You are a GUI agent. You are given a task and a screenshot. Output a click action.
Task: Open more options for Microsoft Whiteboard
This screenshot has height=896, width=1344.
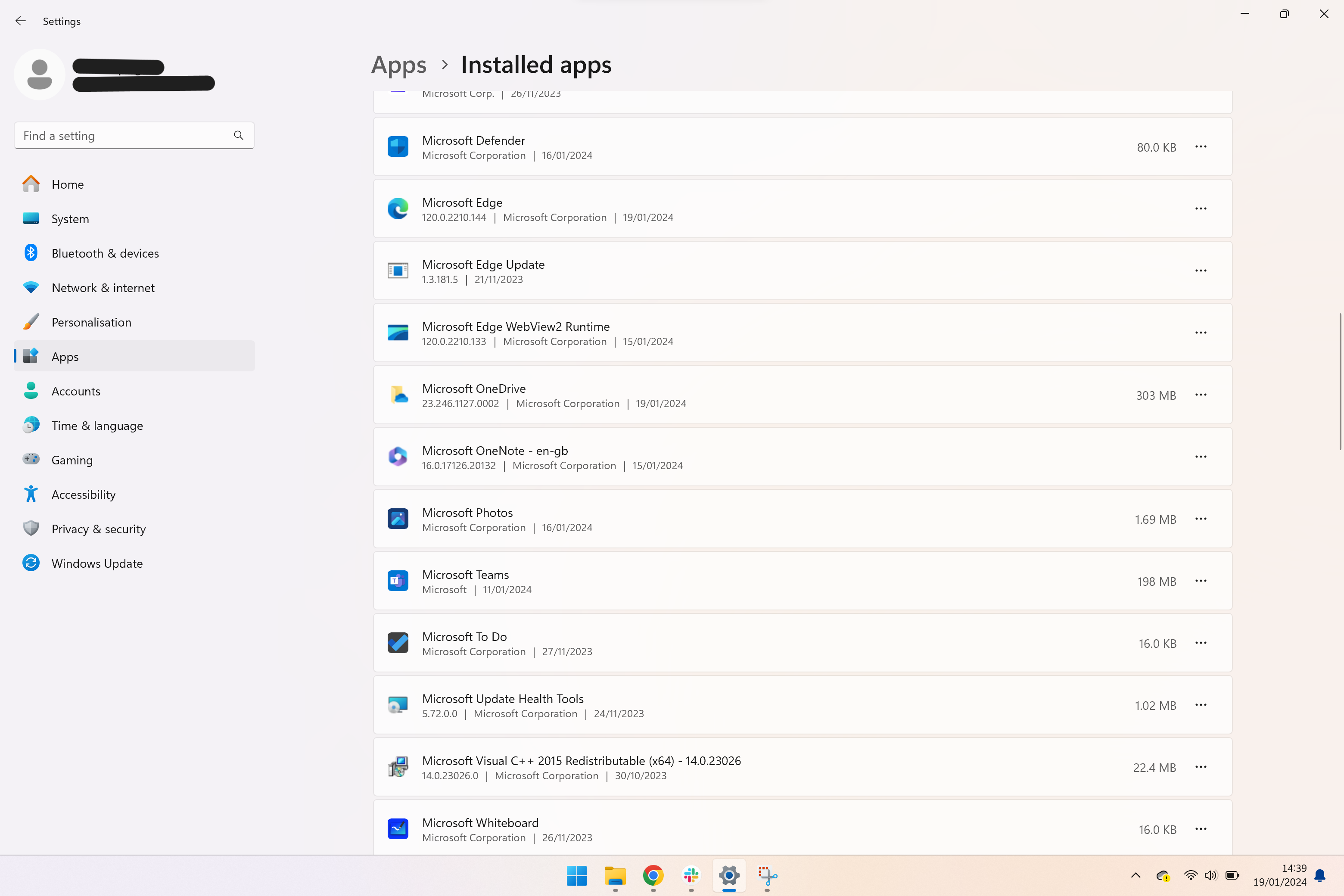point(1201,829)
